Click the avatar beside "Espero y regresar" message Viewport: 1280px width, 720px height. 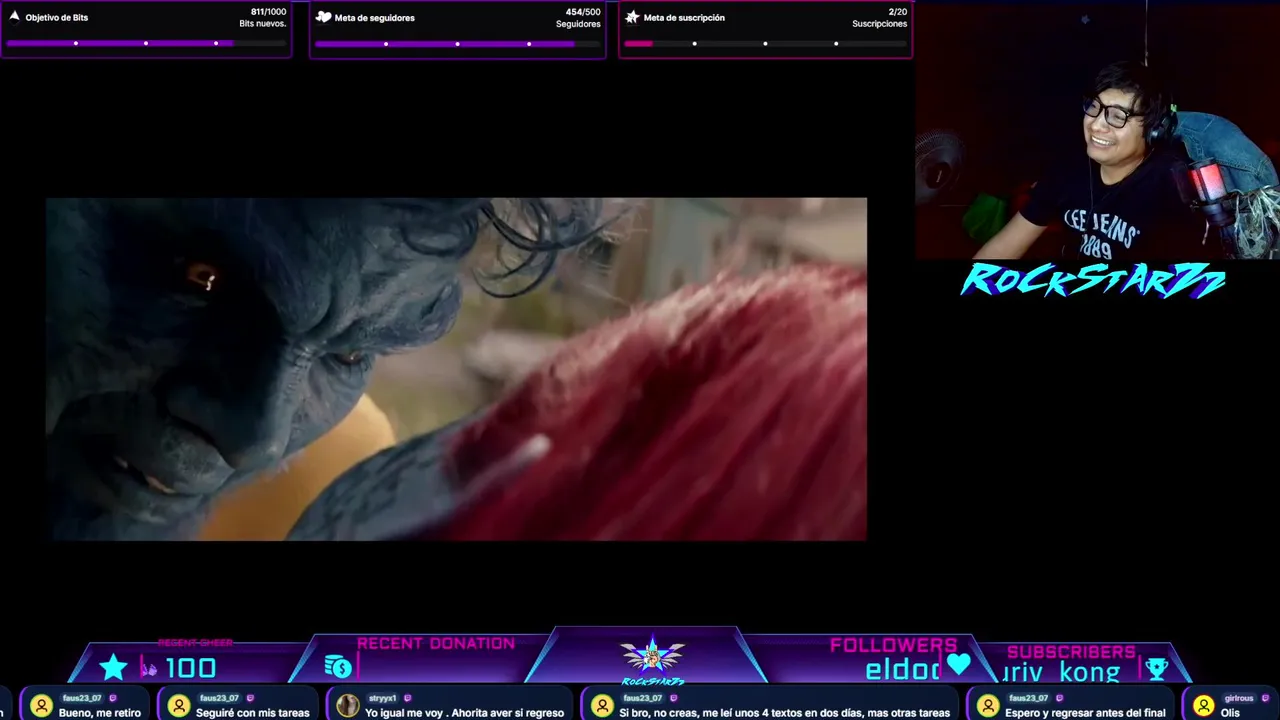pyautogui.click(x=988, y=706)
